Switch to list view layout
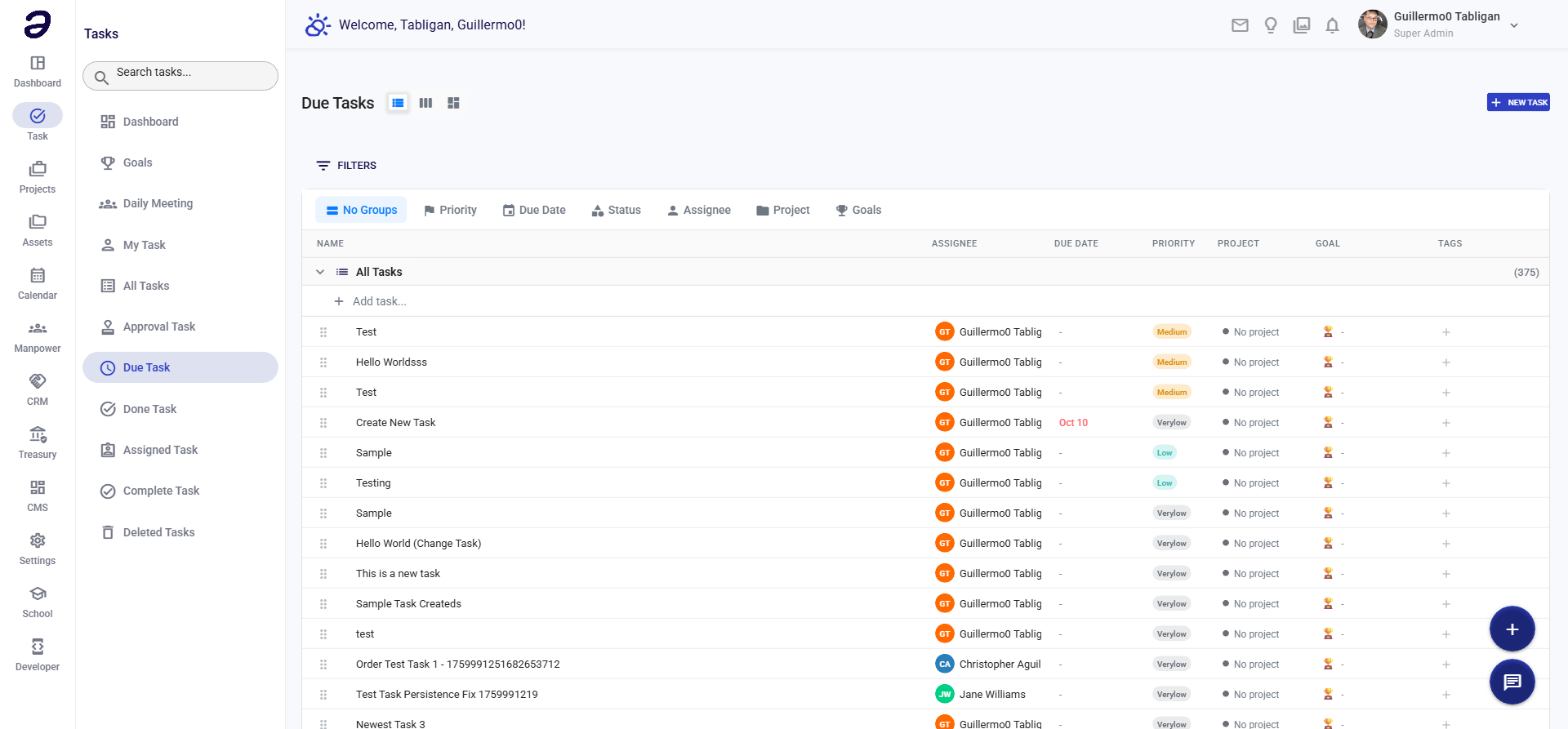 click(398, 103)
